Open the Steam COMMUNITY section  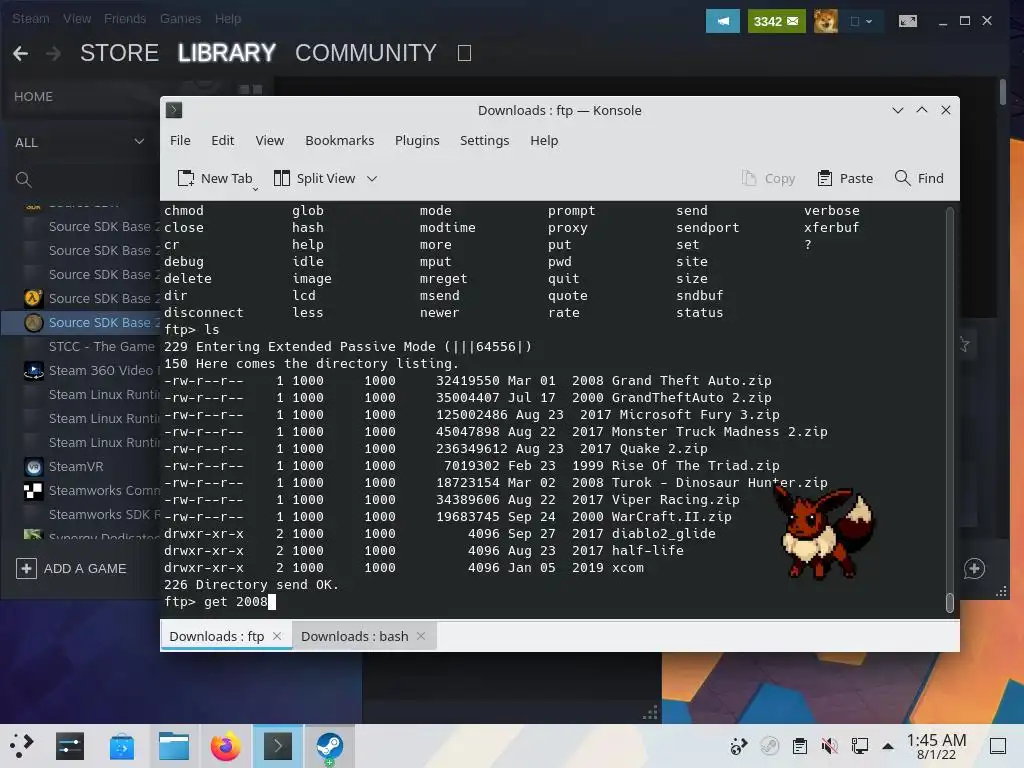pyautogui.click(x=366, y=53)
